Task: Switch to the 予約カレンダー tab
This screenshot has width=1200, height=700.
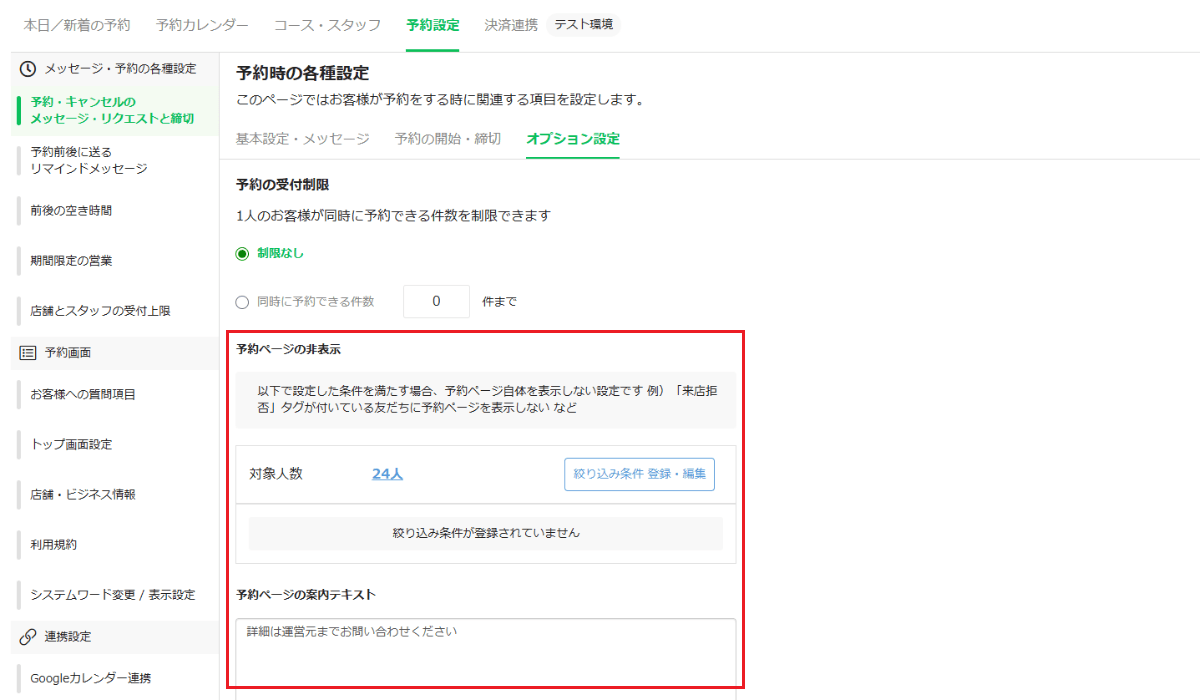Action: tap(202, 25)
